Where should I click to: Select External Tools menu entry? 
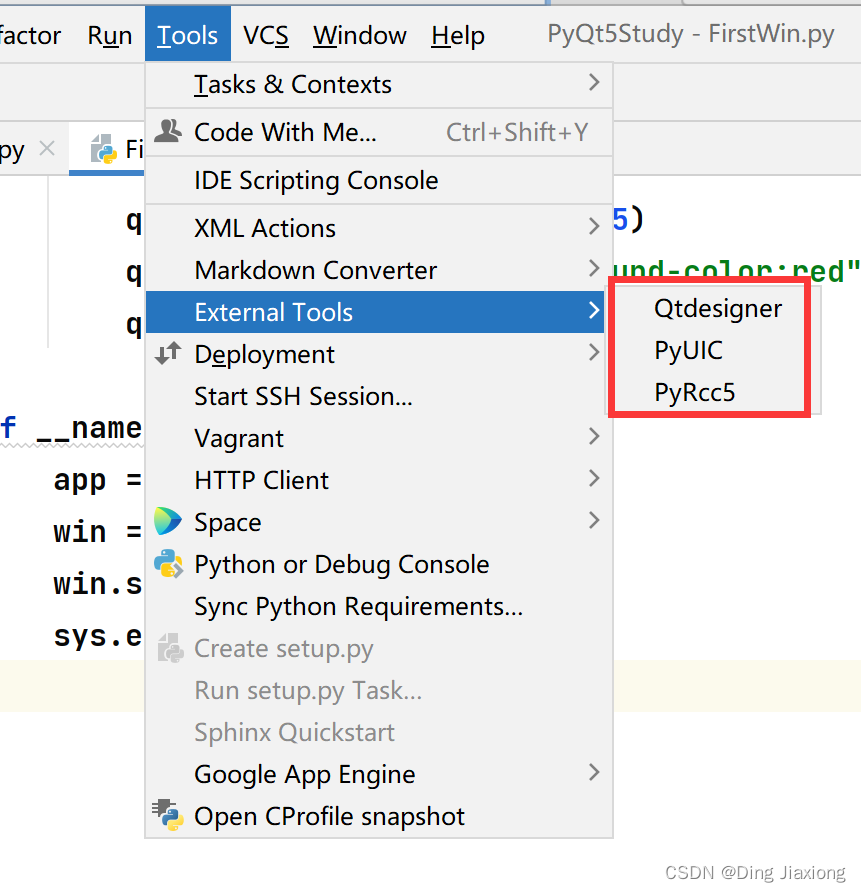(x=375, y=312)
